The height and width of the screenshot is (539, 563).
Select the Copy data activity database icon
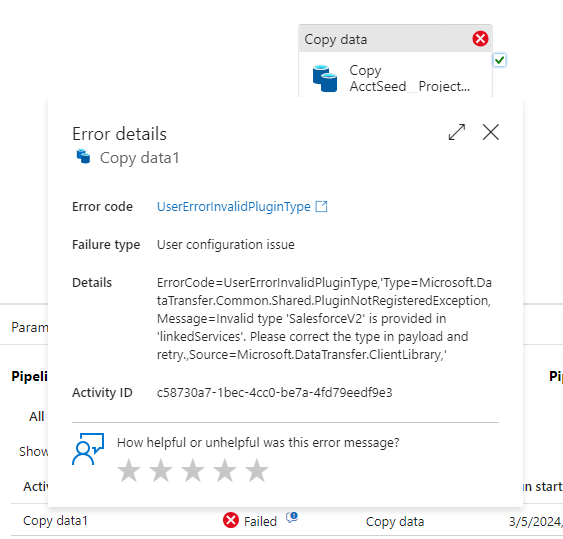click(325, 78)
